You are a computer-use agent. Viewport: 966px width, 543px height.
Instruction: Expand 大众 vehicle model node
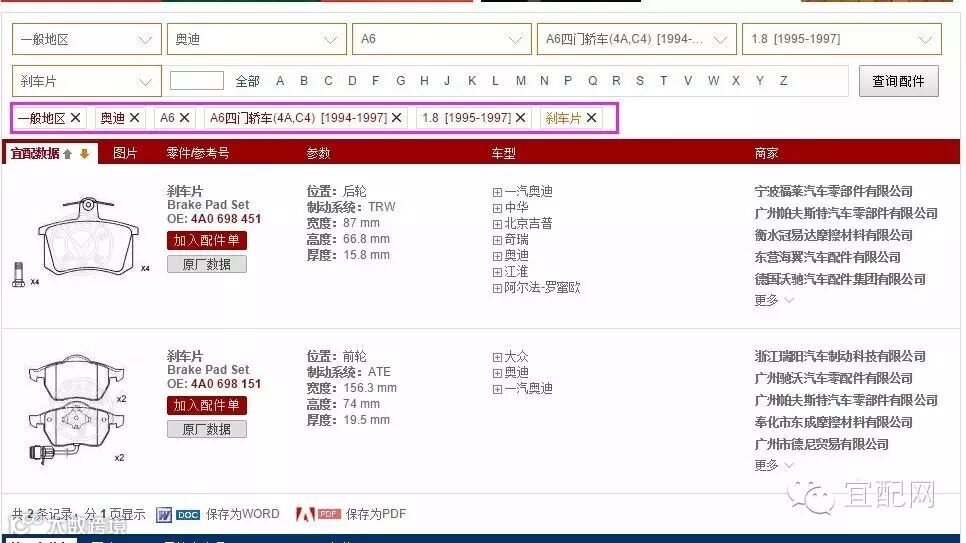click(x=497, y=357)
